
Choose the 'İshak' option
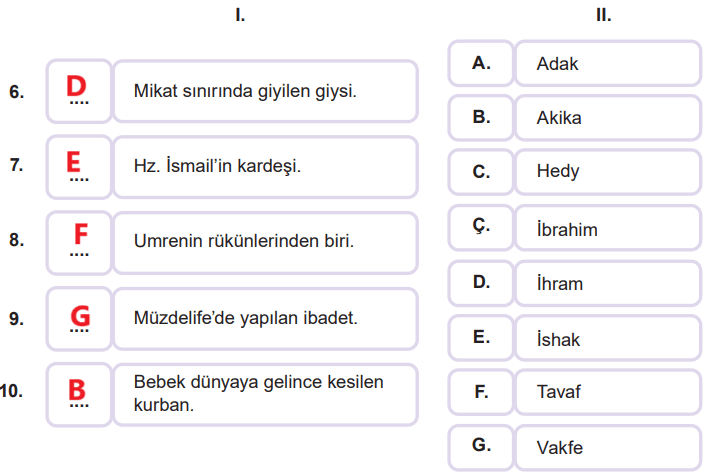tap(607, 339)
